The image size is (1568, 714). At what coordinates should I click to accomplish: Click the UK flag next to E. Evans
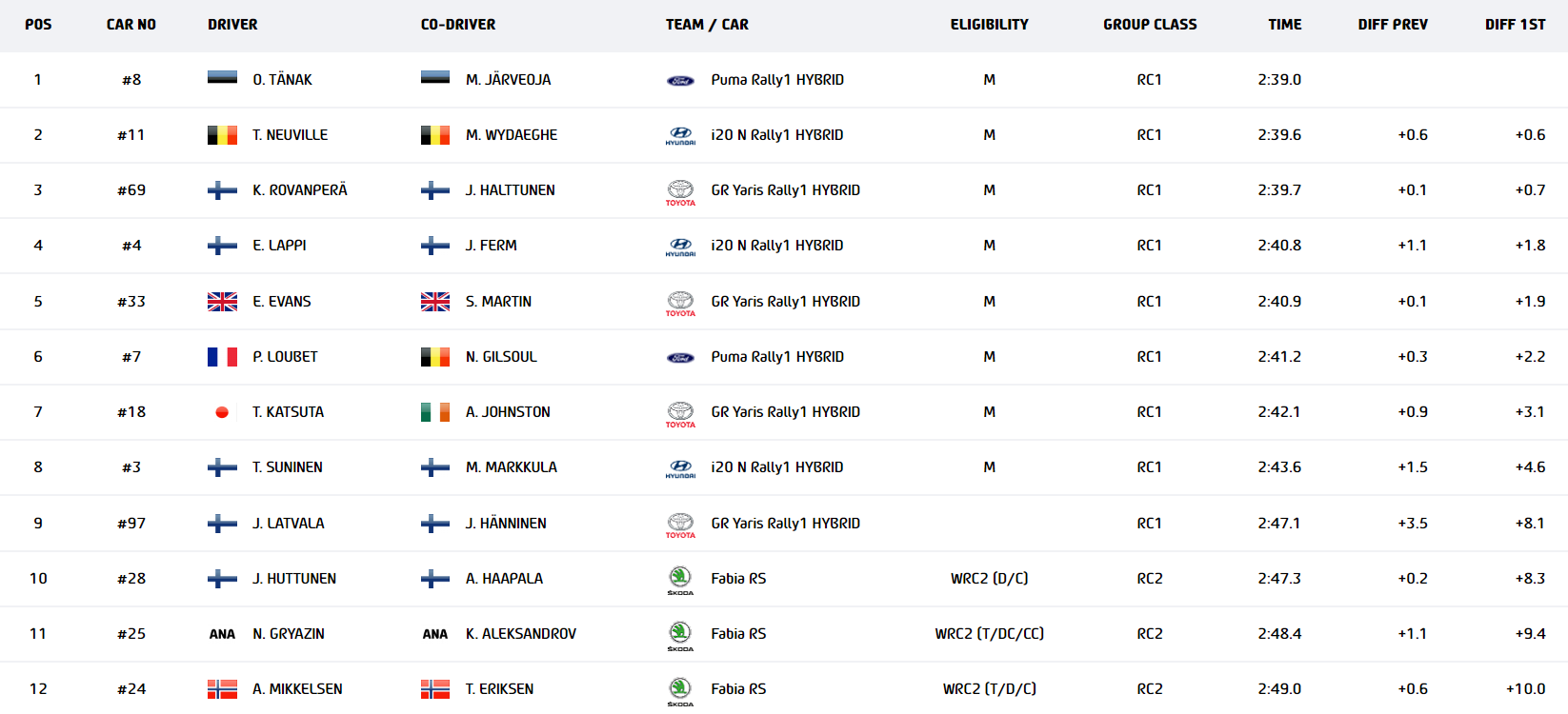tap(222, 302)
